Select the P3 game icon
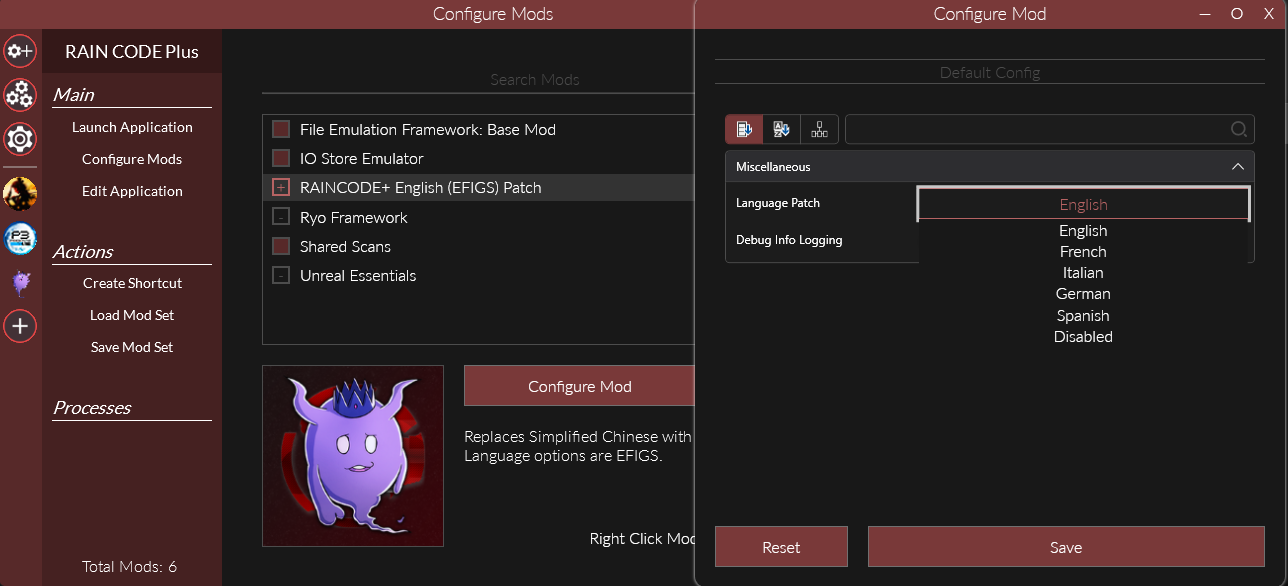 [x=20, y=238]
